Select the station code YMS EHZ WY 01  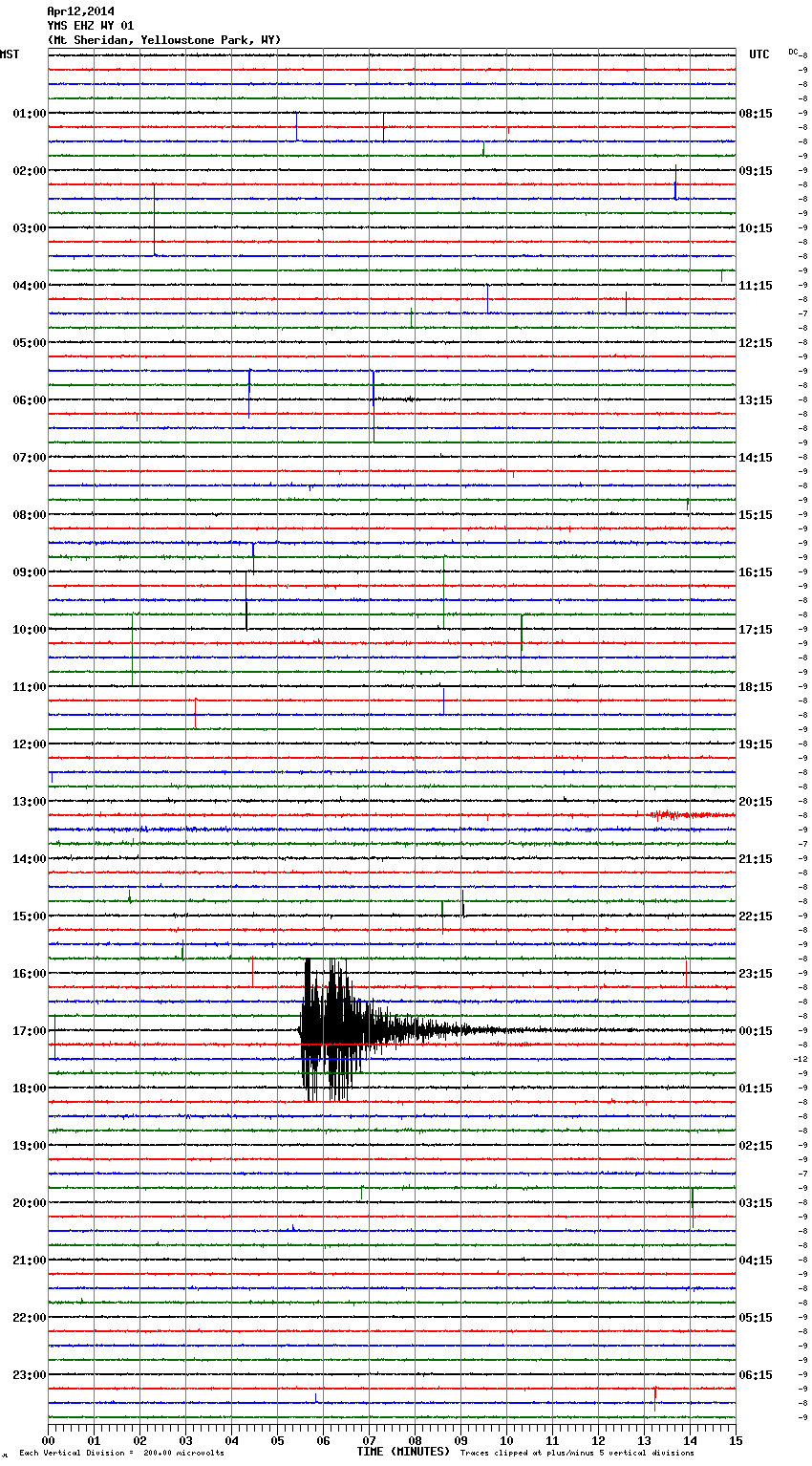click(91, 26)
